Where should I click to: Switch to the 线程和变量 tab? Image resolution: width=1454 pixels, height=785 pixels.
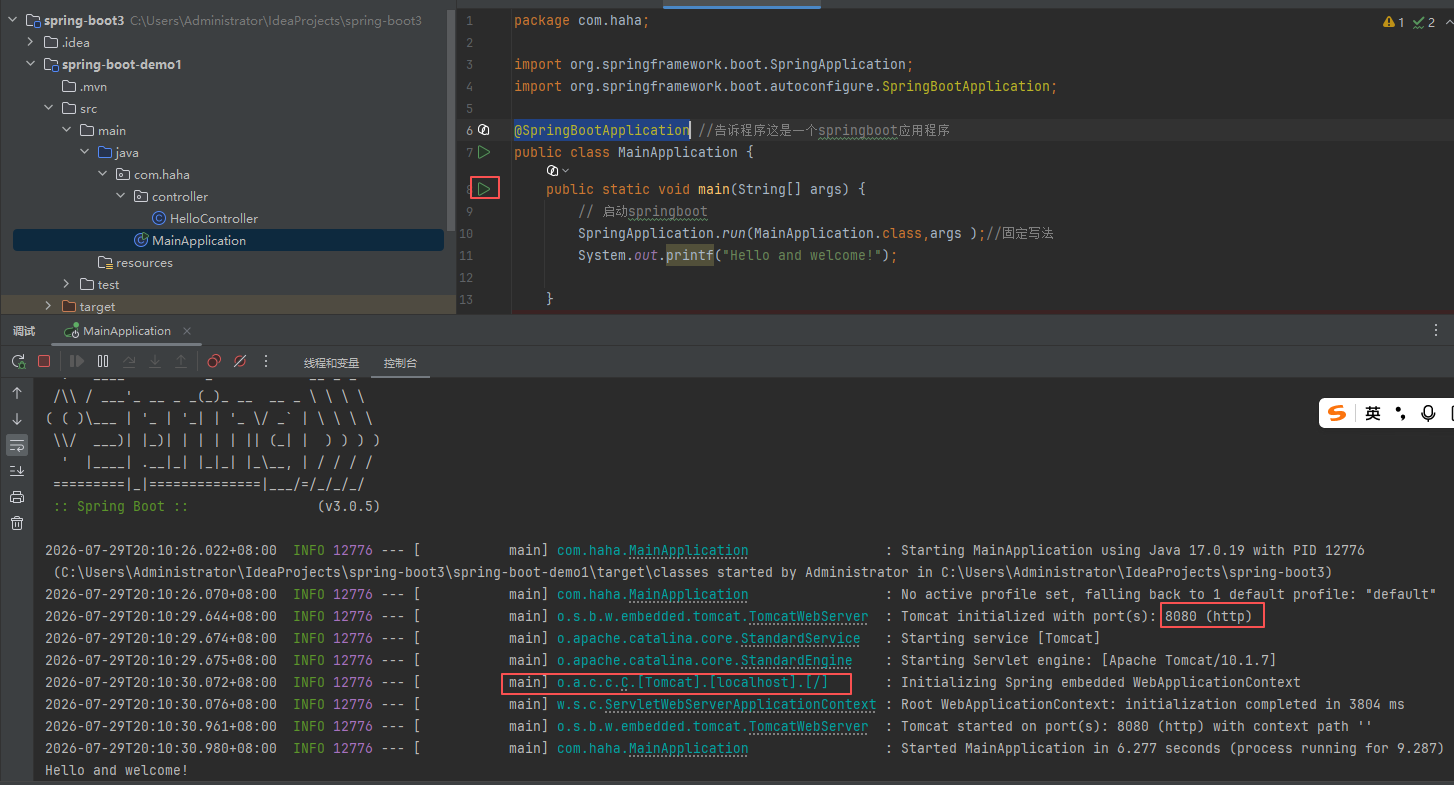(331, 362)
